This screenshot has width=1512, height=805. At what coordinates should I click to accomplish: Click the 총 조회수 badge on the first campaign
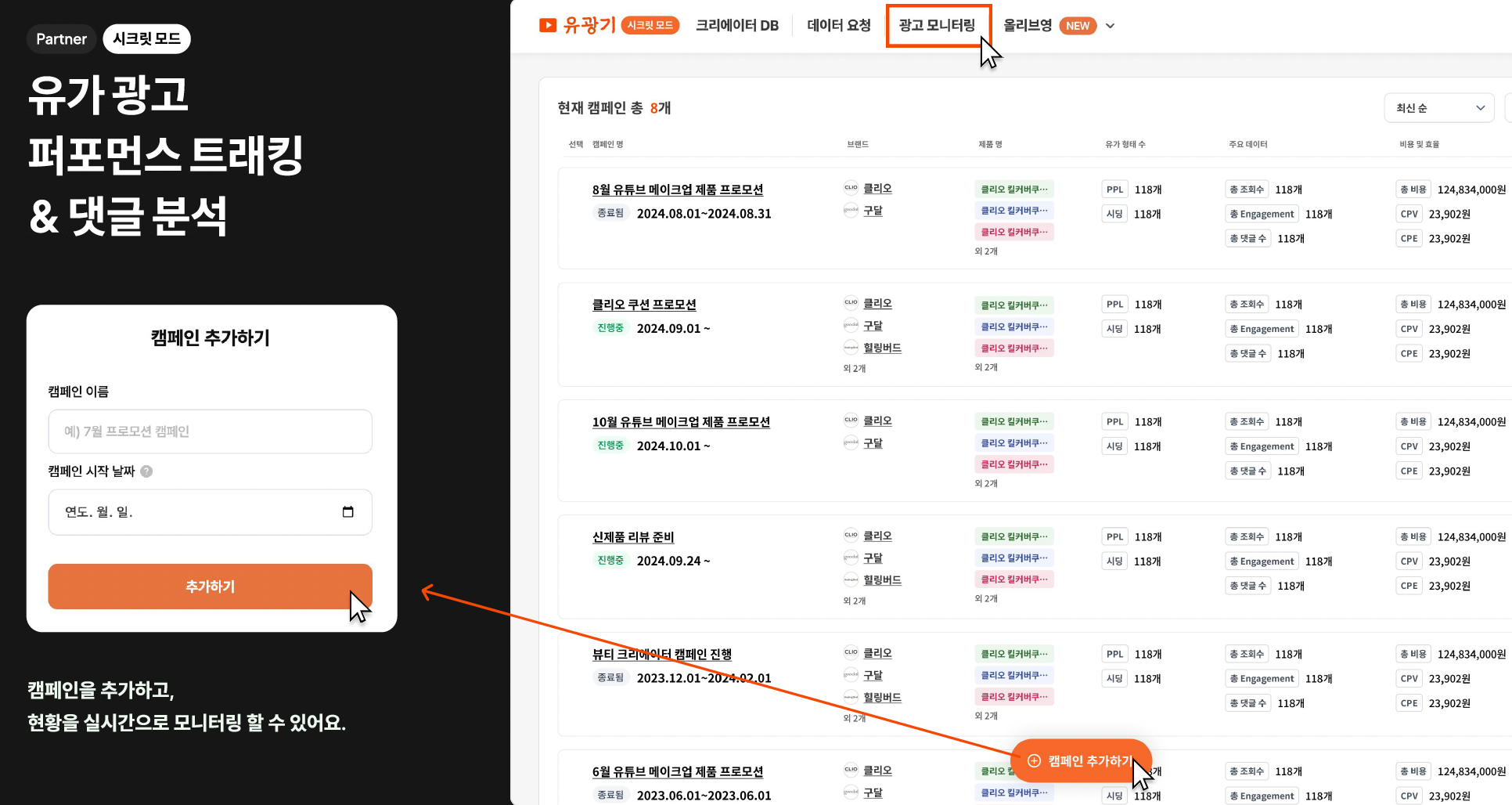point(1246,189)
